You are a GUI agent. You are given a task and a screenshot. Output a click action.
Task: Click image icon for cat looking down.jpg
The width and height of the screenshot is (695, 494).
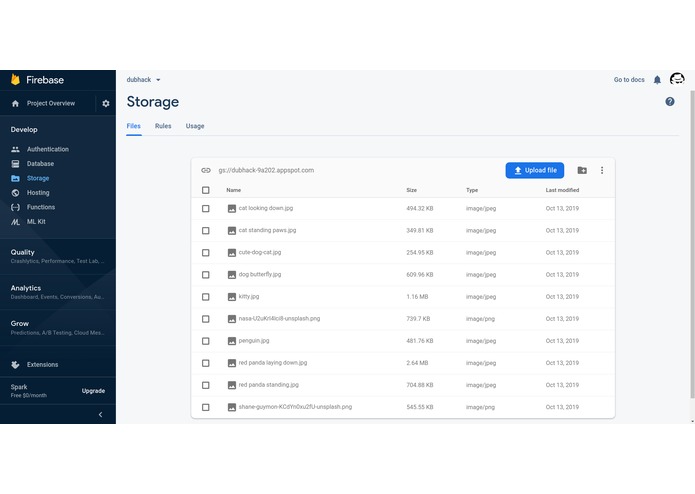(232, 208)
